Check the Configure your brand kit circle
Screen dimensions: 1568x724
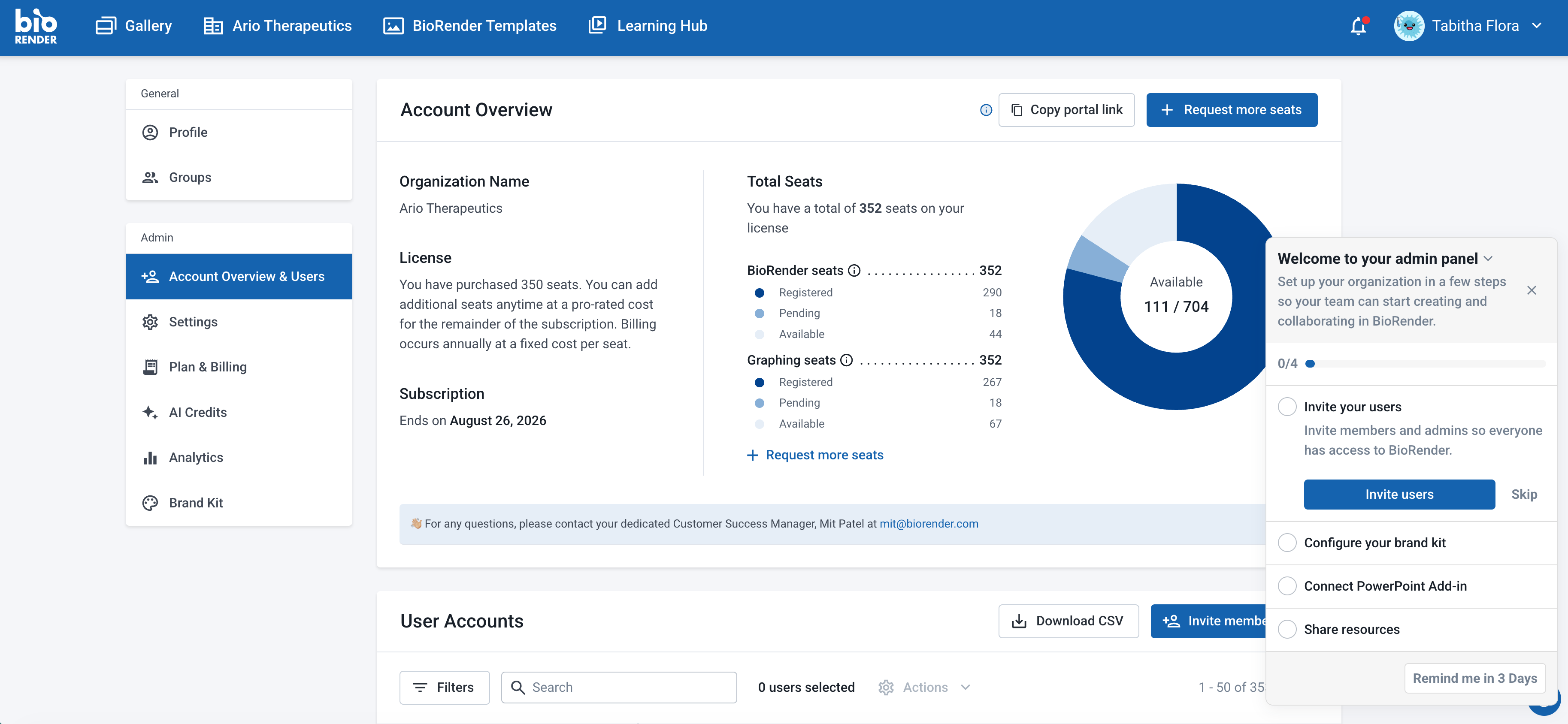1287,543
